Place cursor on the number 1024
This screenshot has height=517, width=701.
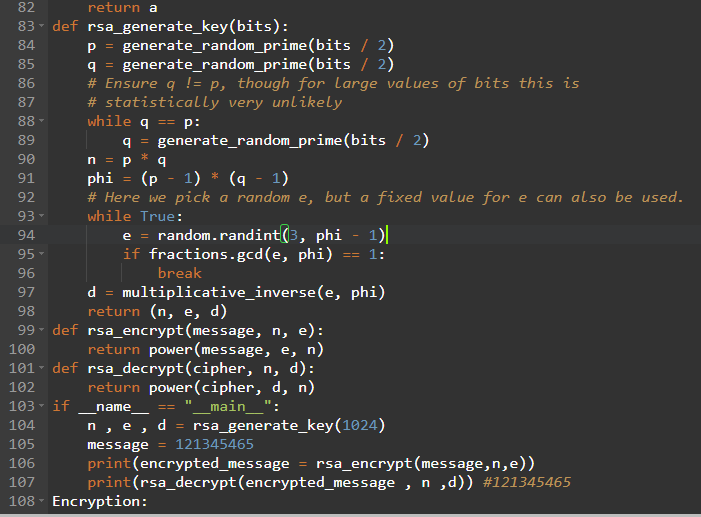coord(359,425)
